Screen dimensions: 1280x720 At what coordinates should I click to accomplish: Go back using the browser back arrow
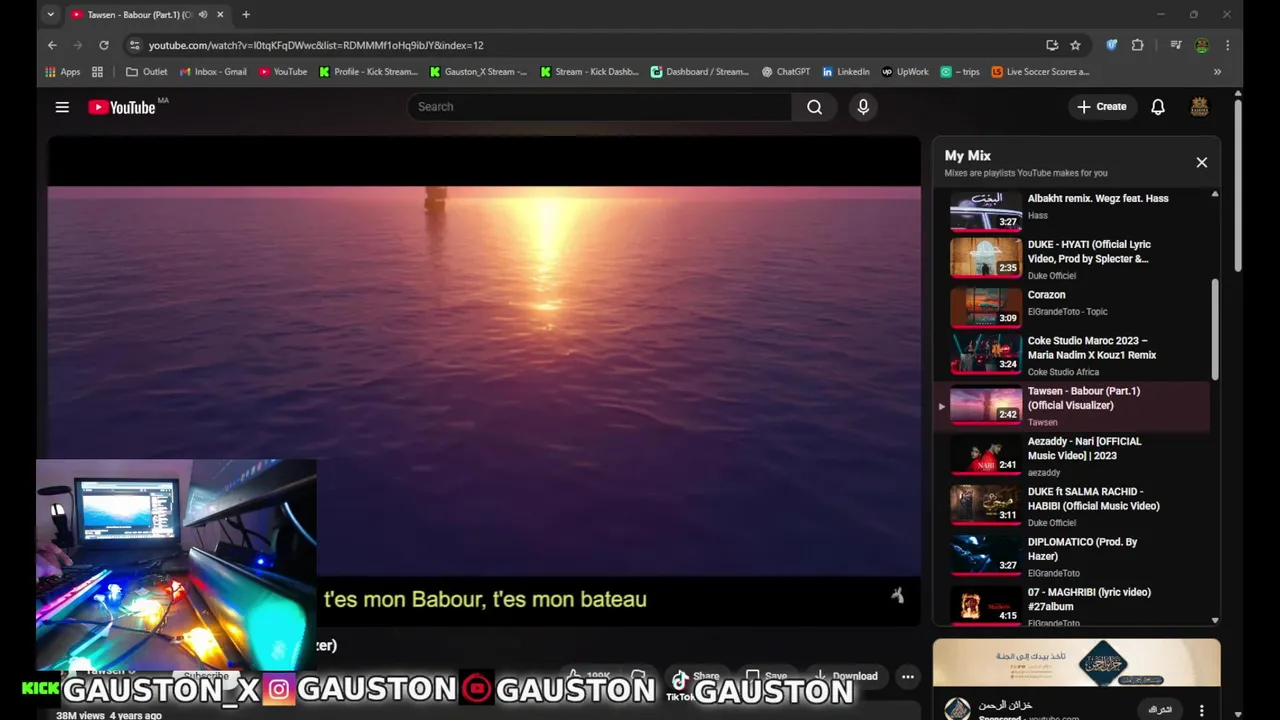pyautogui.click(x=52, y=45)
